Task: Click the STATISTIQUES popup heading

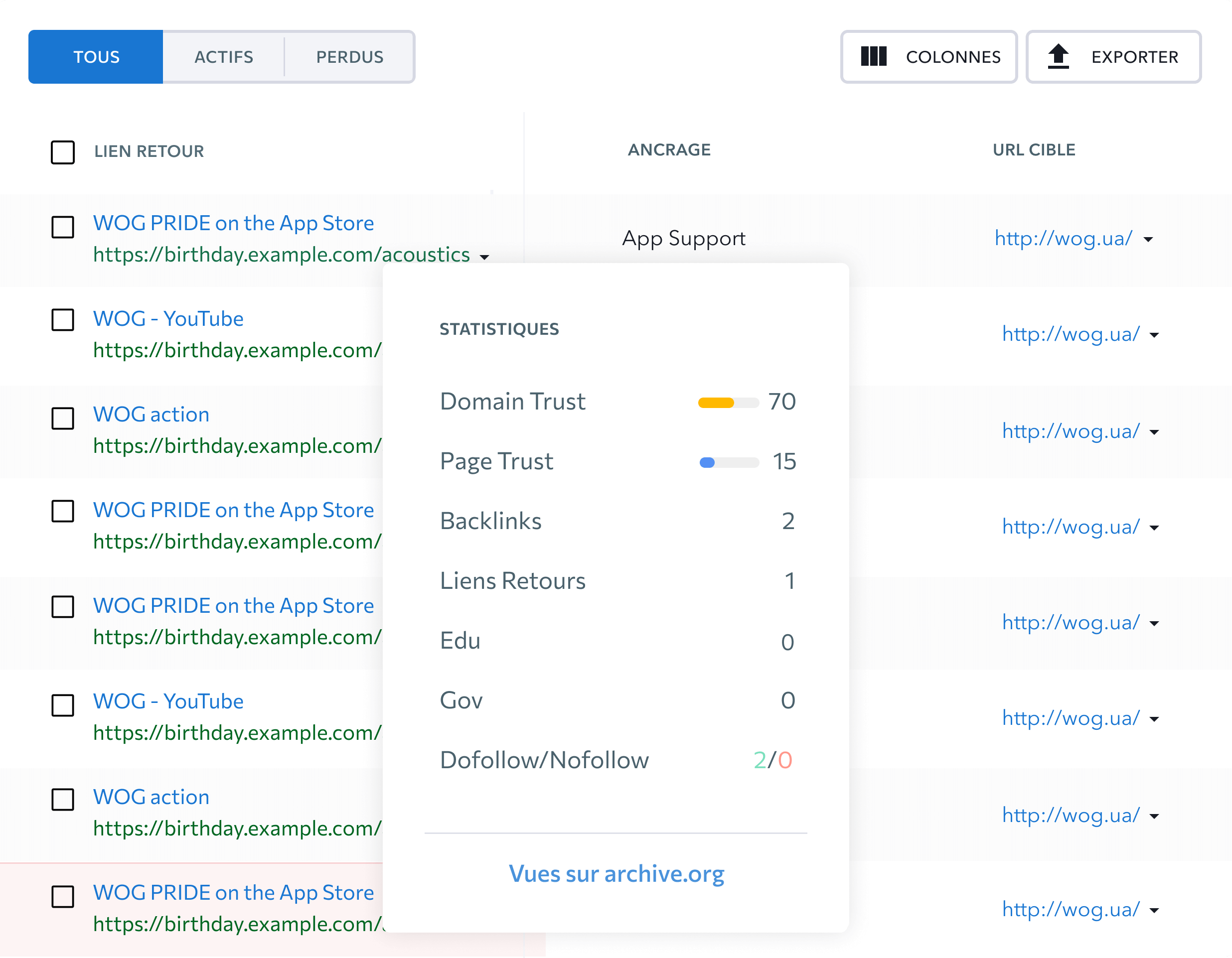Action: [x=499, y=329]
